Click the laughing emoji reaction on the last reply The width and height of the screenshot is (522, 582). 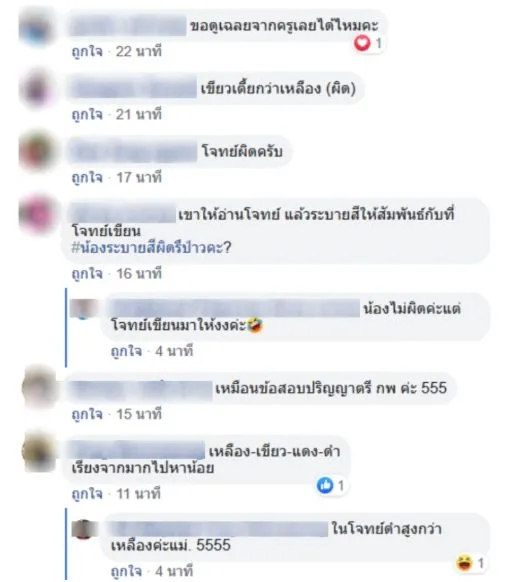point(464,563)
